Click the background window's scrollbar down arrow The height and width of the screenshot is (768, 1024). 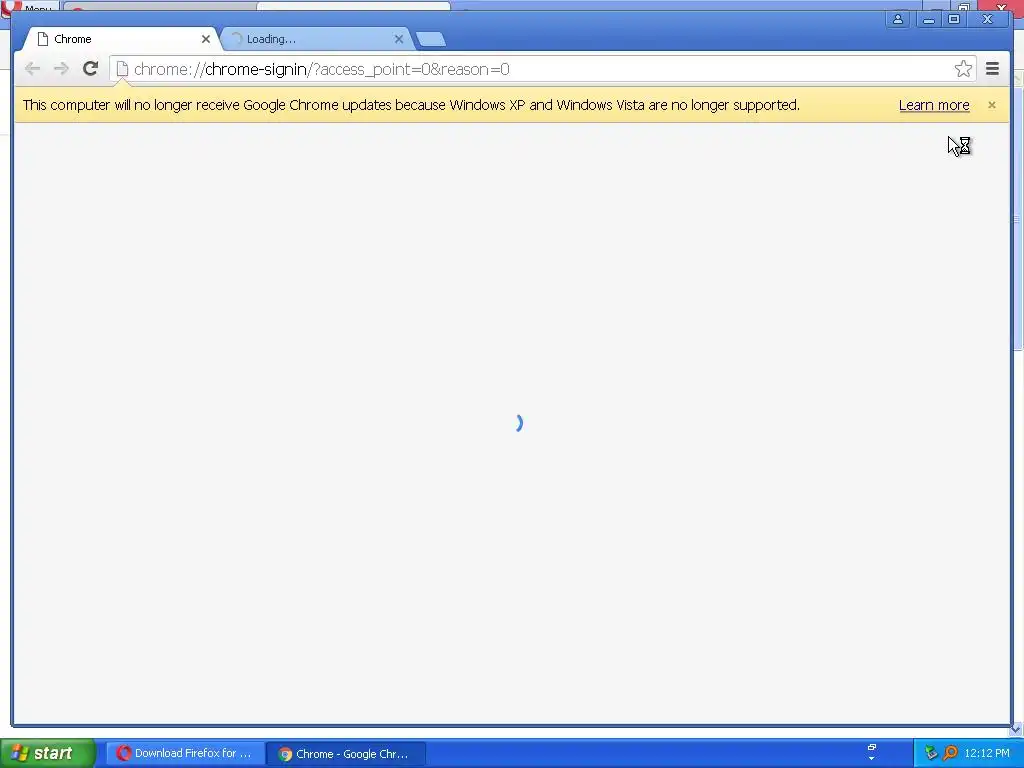(1016, 729)
